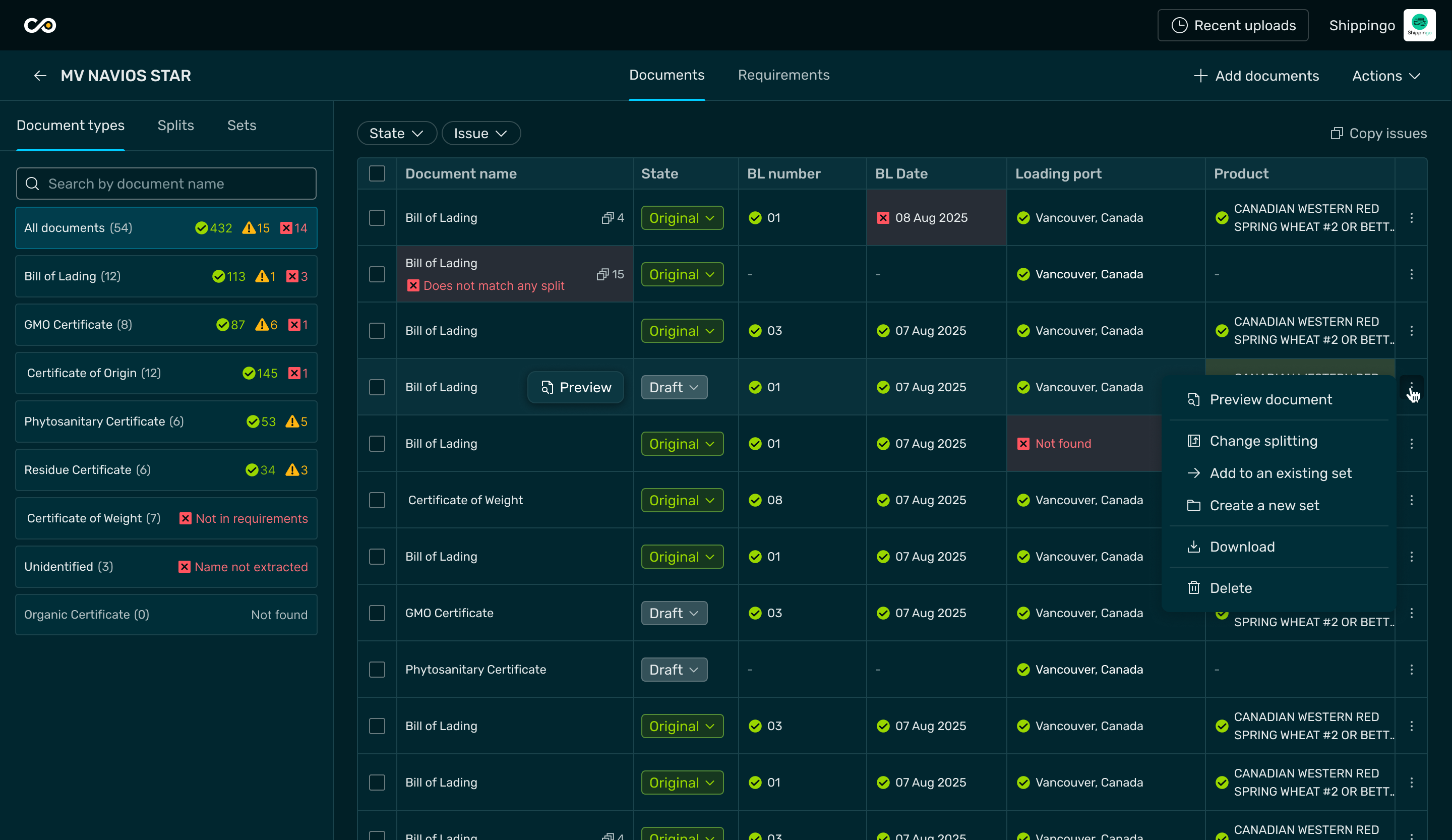
Task: Expand the State filter dropdown
Action: coord(396,133)
